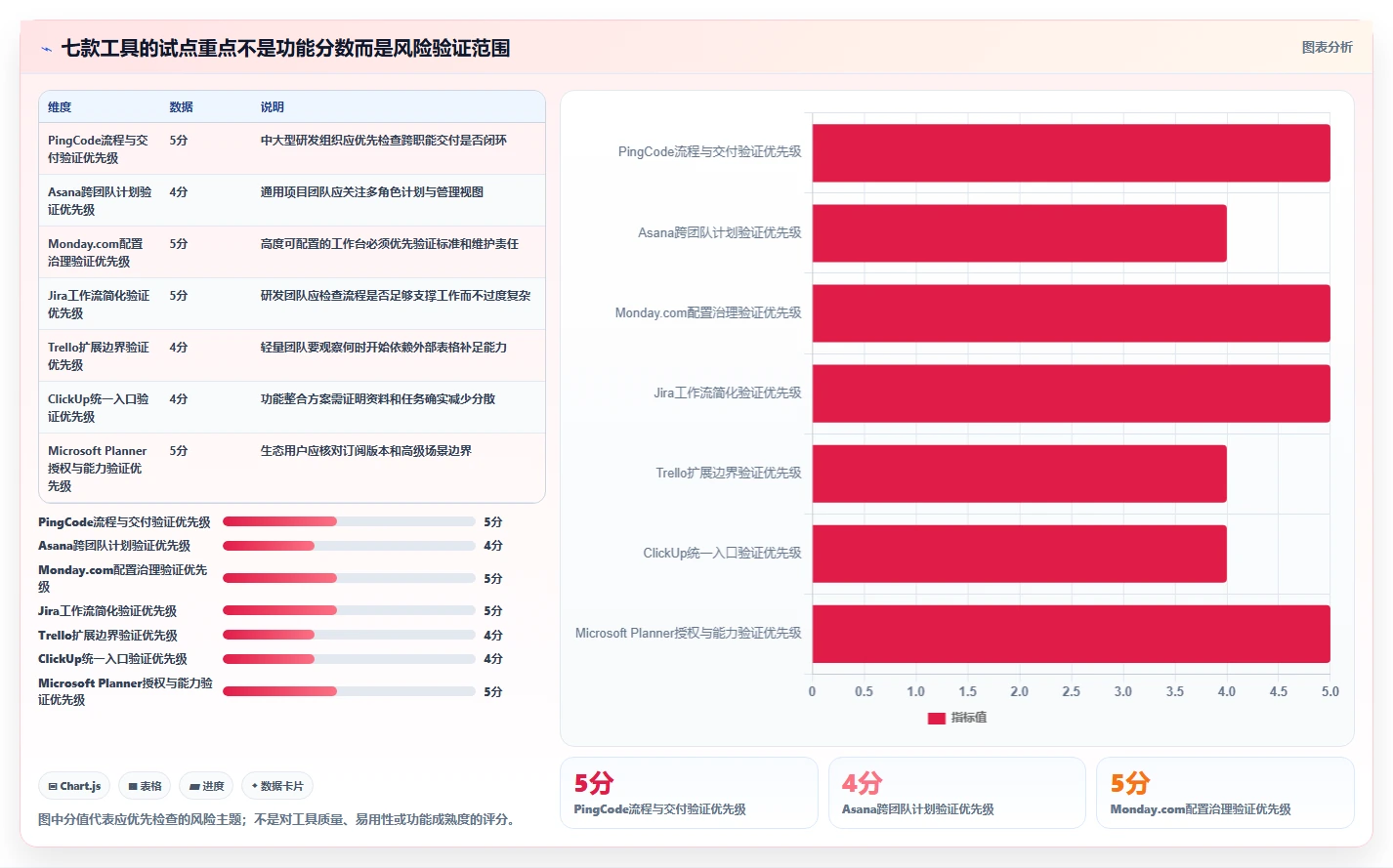Click the 2.5 tick on the chart axis
1393x868 pixels.
tap(1071, 691)
